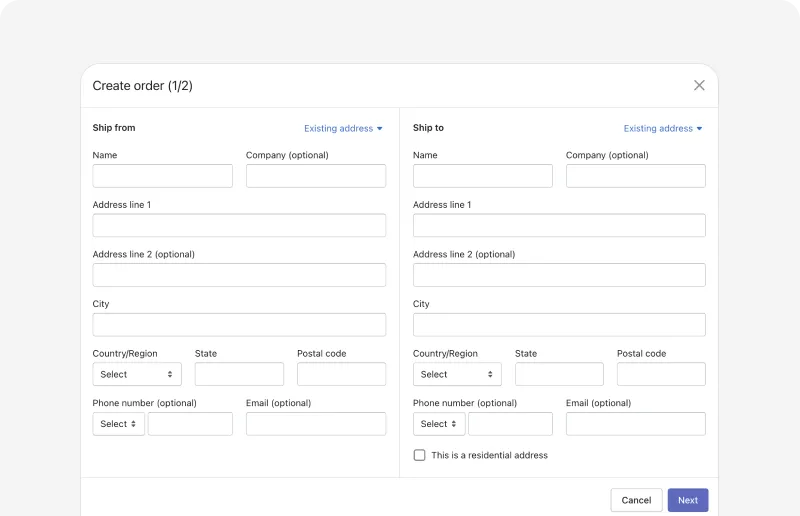Click the Ship to Email field

tap(636, 424)
